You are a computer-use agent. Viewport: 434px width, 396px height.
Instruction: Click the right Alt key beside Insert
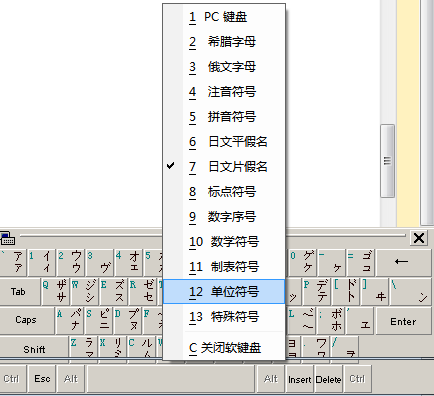271,379
